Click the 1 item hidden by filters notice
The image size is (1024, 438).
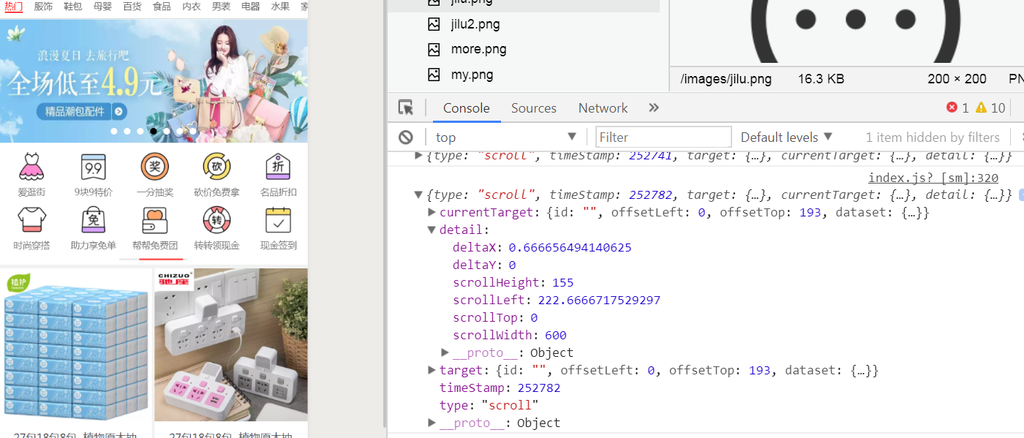click(x=933, y=137)
